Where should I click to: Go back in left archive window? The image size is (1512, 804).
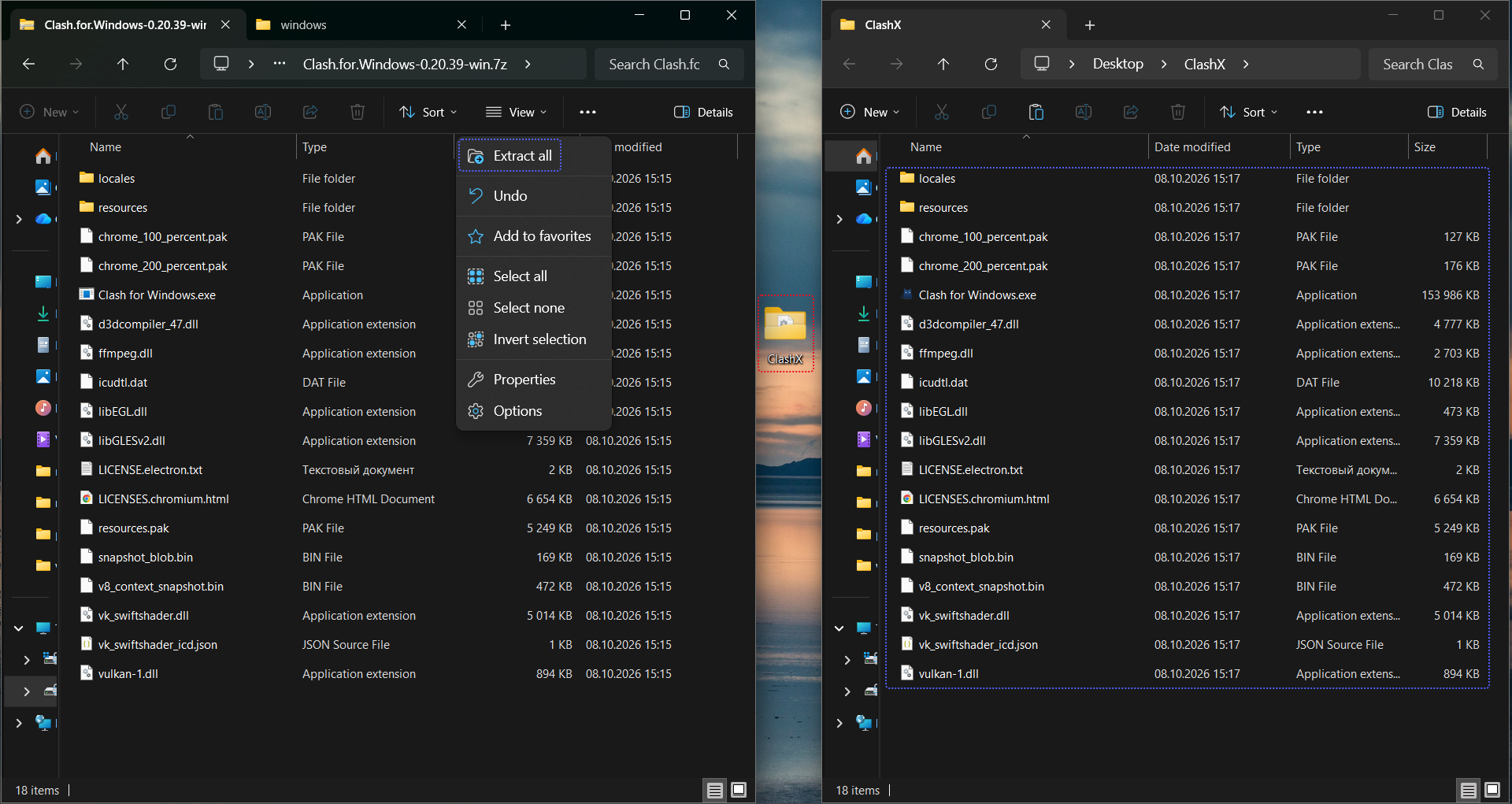click(28, 64)
